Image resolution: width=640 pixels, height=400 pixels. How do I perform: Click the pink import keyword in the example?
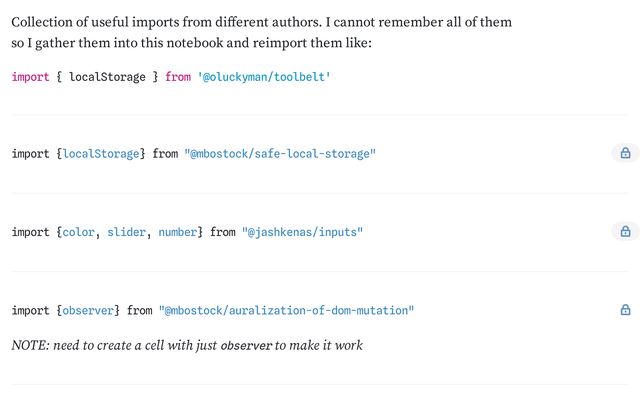coord(30,76)
